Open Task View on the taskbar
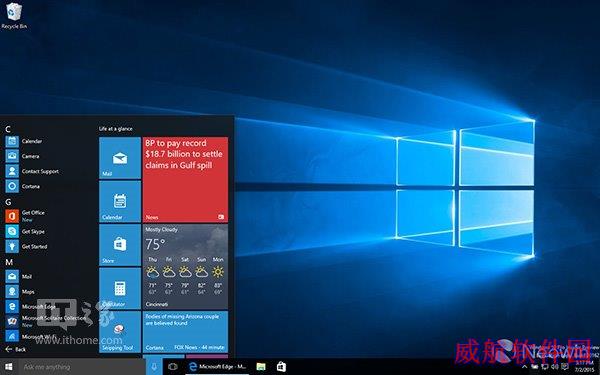The height and width of the screenshot is (375, 600). coord(173,367)
